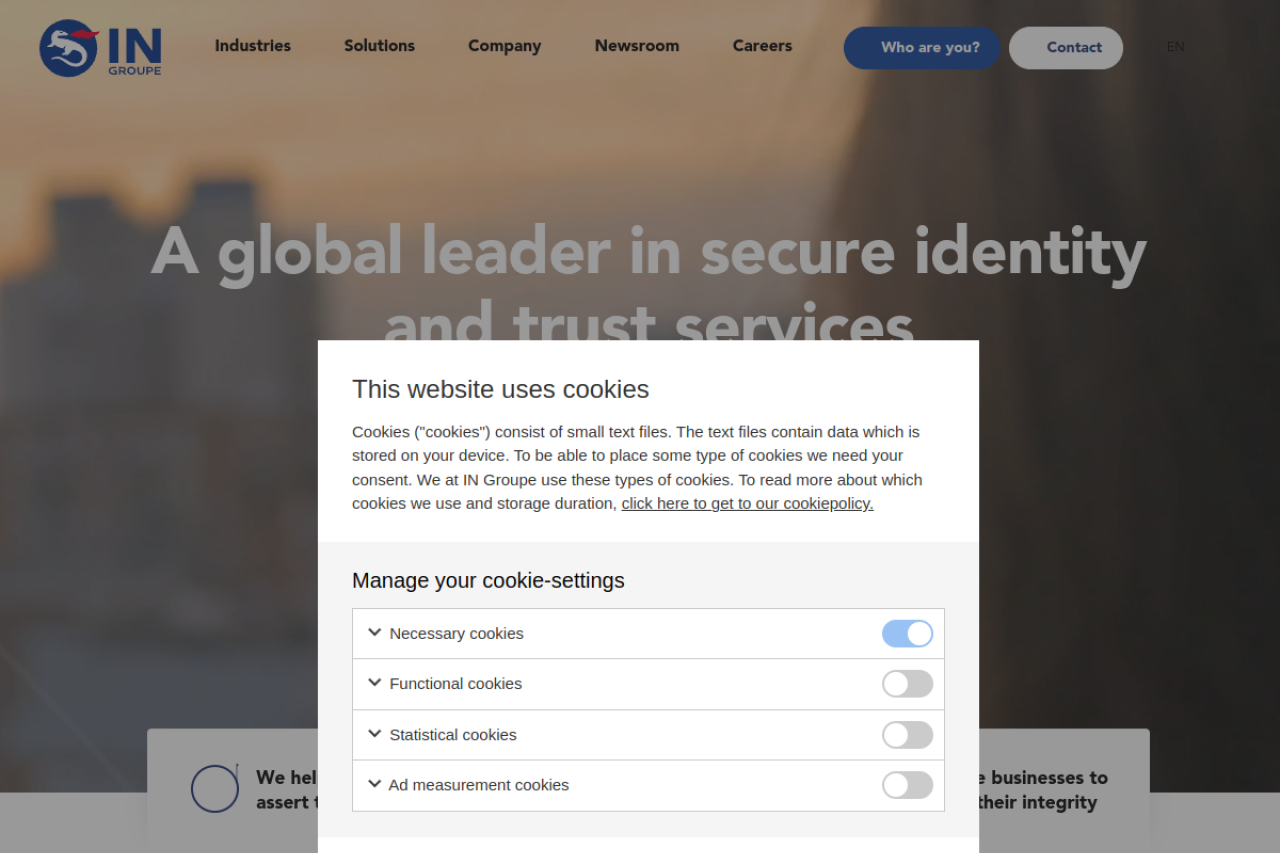1280x853 pixels.
Task: Click the "This website uses cookies" heading
Action: tap(500, 389)
